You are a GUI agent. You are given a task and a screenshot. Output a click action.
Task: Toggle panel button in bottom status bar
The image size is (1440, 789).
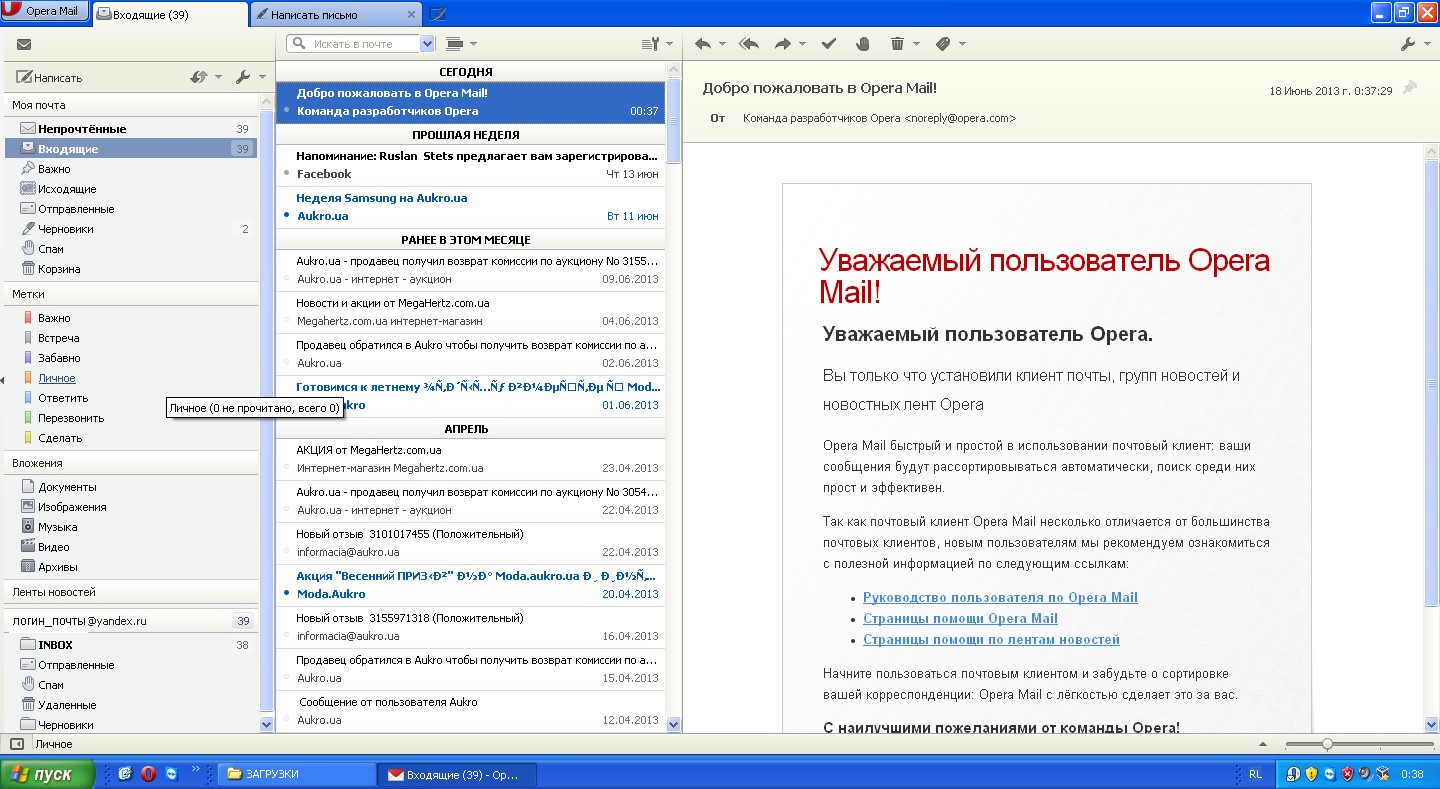[x=17, y=744]
